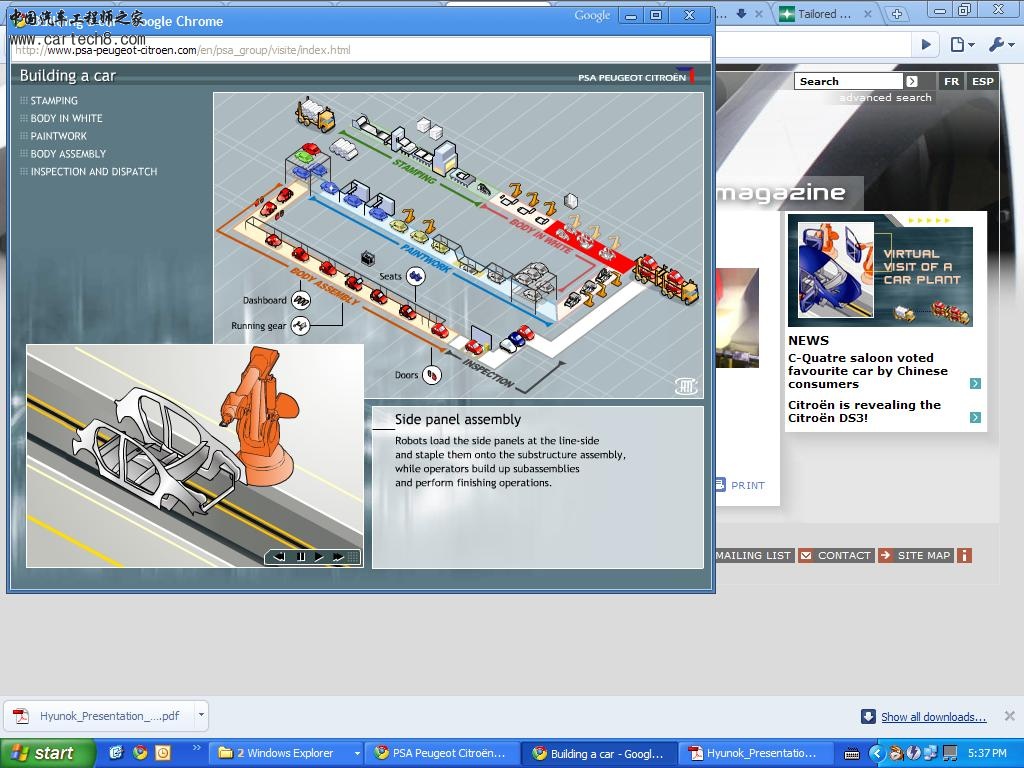Pause the side panel animation
The height and width of the screenshot is (768, 1024).
301,557
